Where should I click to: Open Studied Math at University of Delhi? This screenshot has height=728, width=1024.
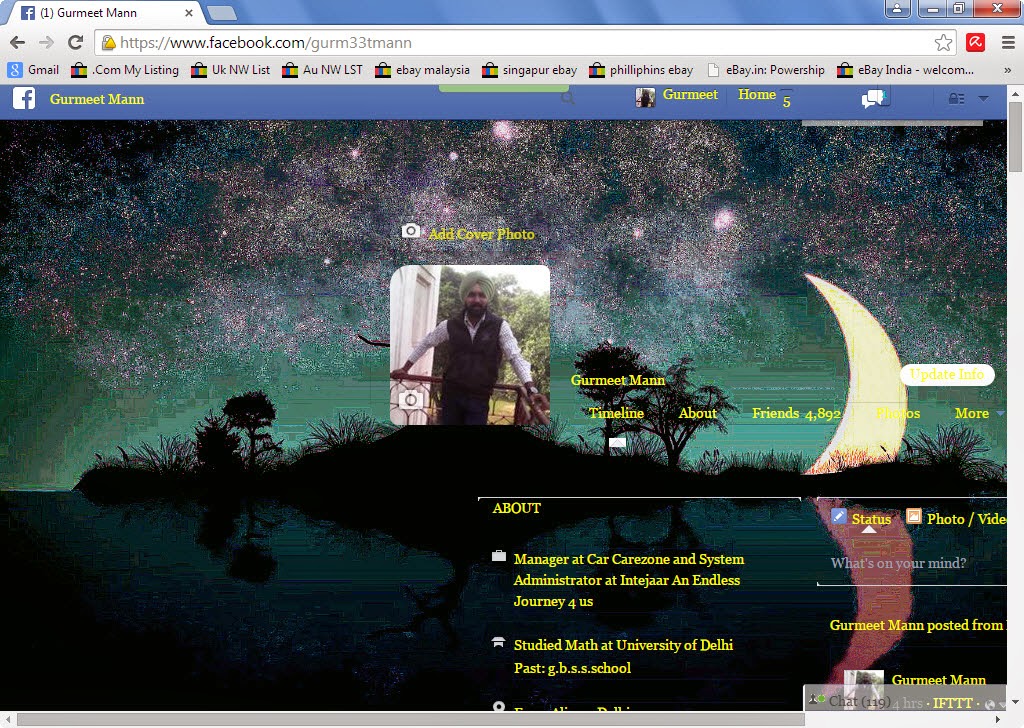point(623,645)
